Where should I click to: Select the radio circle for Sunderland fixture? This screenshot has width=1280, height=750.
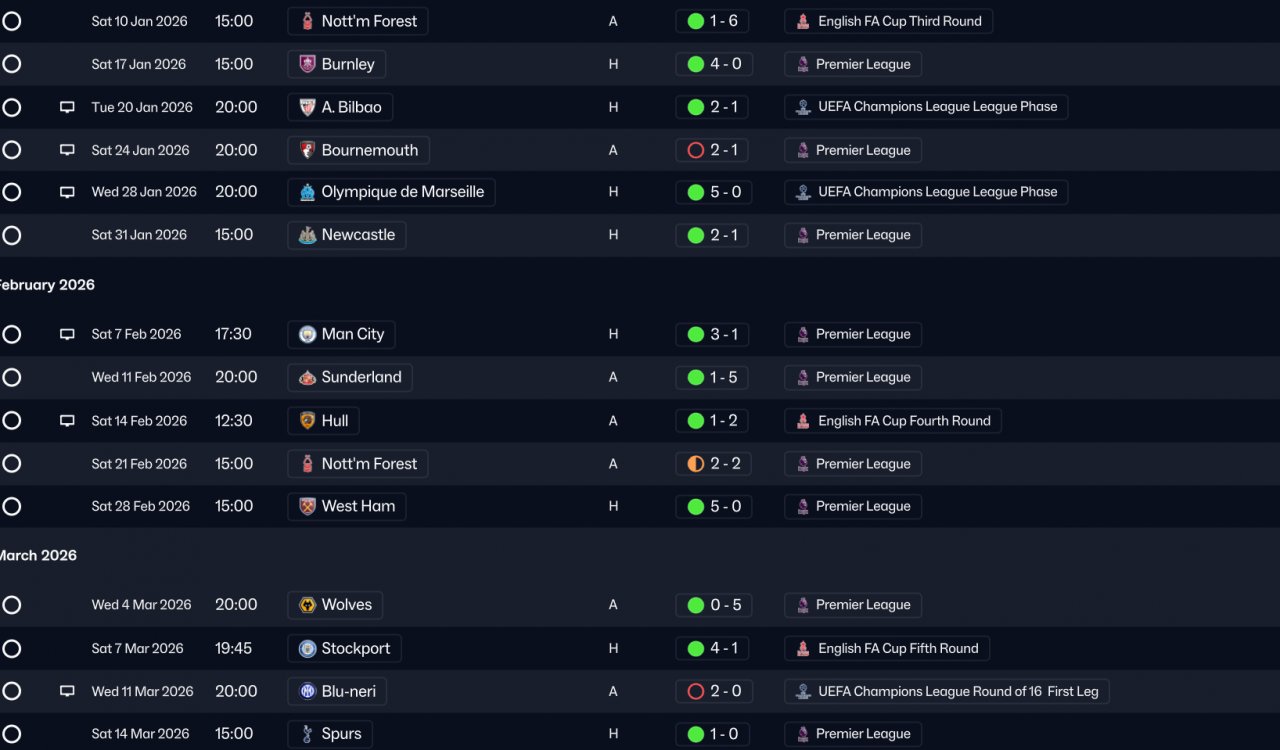(x=12, y=377)
